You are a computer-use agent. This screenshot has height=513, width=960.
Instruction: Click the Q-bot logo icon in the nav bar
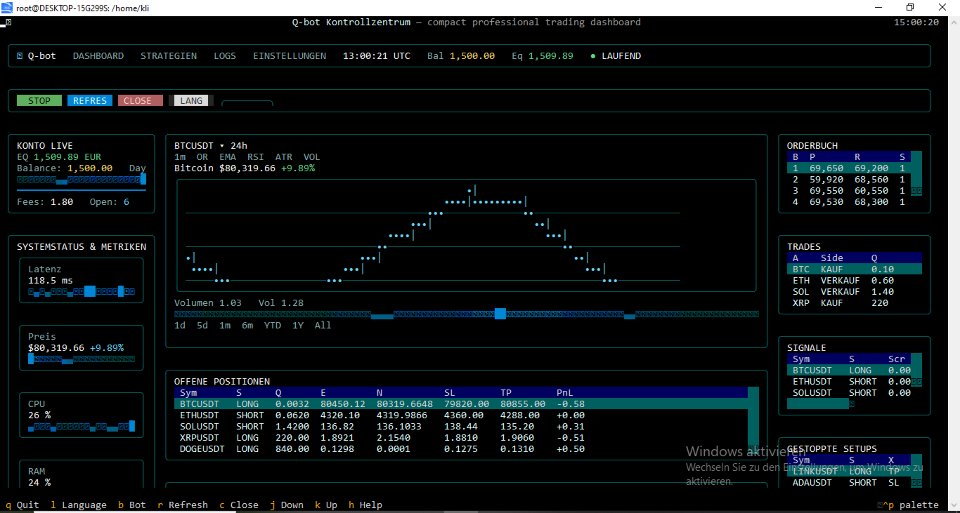[20, 56]
